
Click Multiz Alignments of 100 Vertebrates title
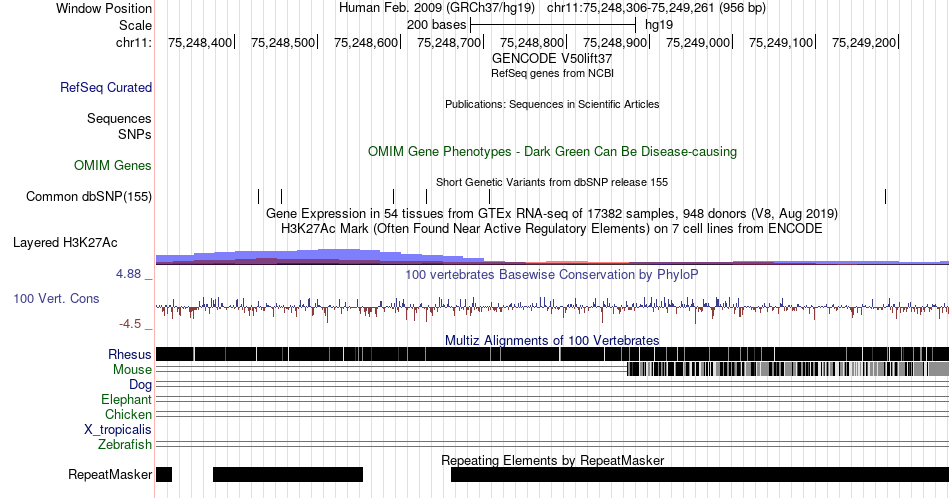click(552, 340)
